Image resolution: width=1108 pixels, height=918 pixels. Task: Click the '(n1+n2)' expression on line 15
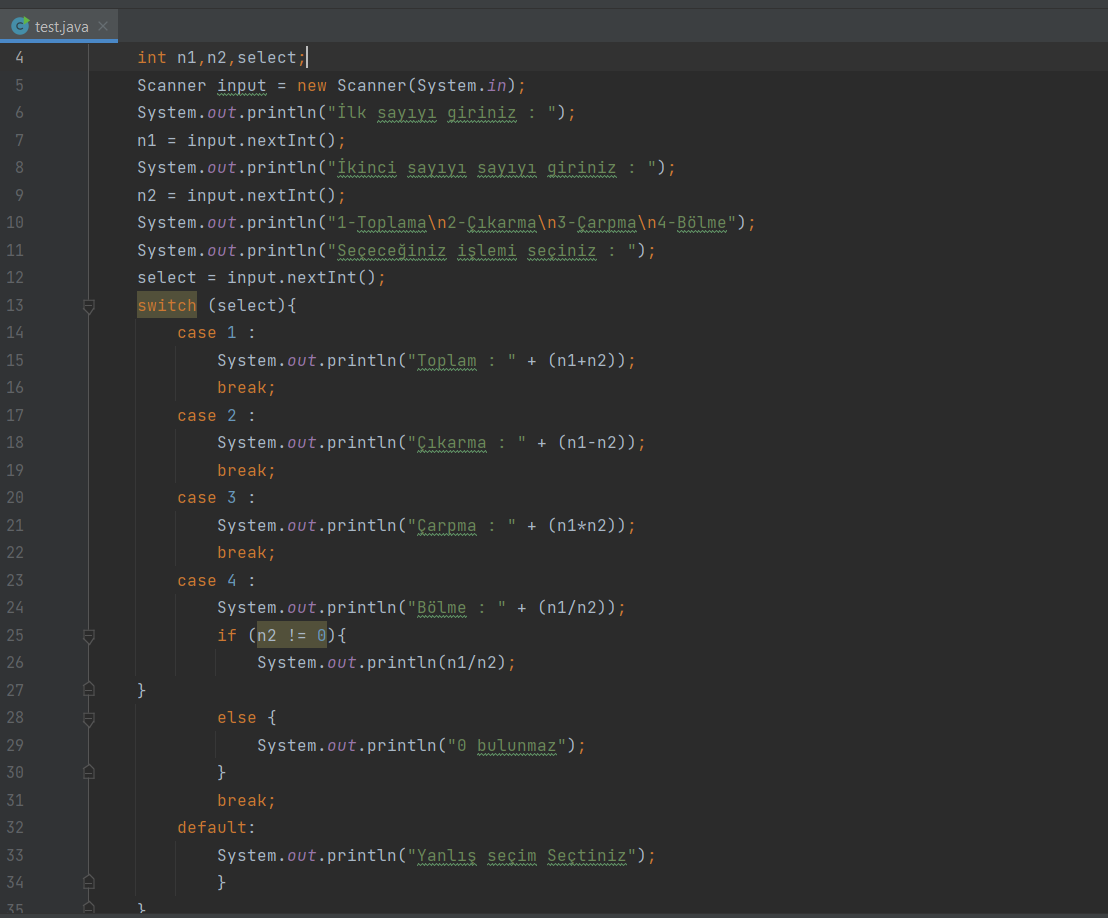pos(587,360)
